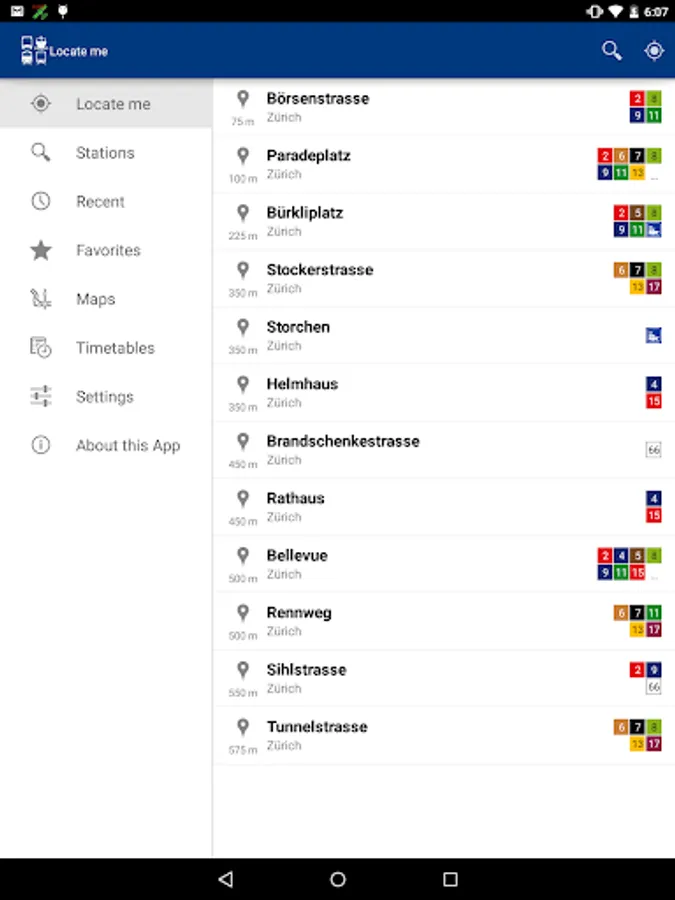
Task: Click the Recent clock icon
Action: point(41,201)
